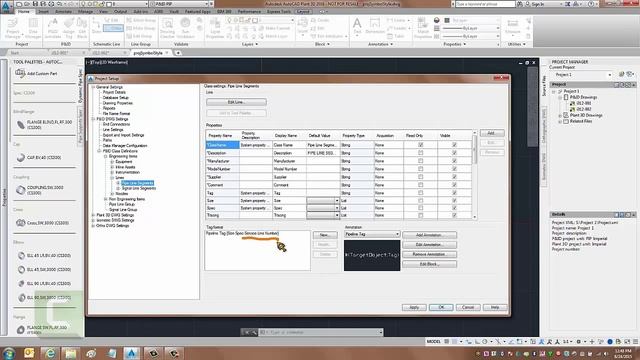
Task: Click AutoCAD icon in the taskbar
Action: [x=131, y=353]
